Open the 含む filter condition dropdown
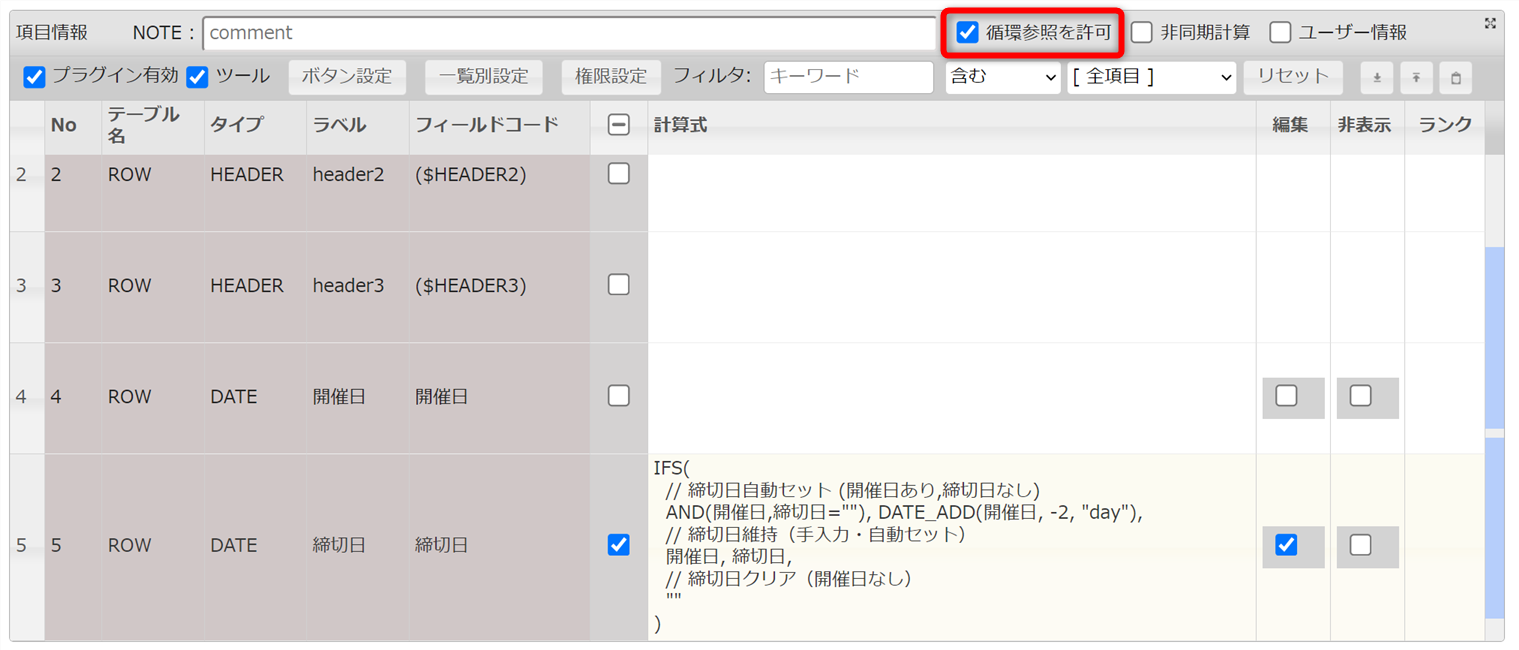This screenshot has width=1519, height=650. (x=1002, y=77)
